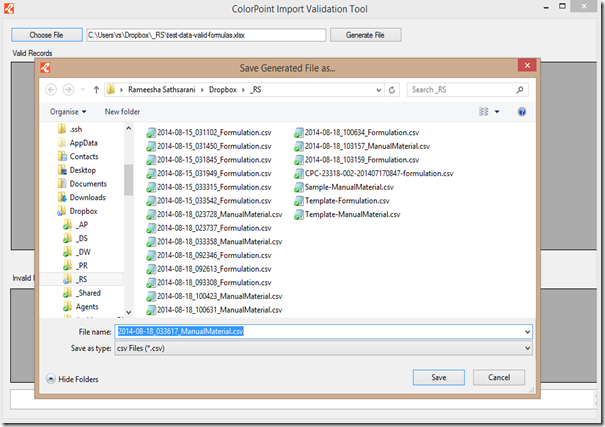
Task: Click the Forward navigation arrow in save dialog
Action: [68, 90]
